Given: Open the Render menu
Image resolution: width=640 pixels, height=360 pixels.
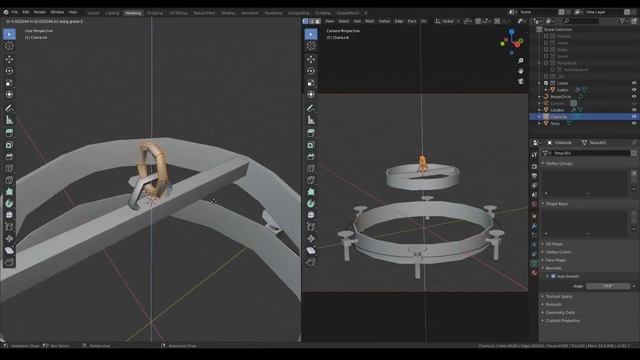Looking at the screenshot, I should pyautogui.click(x=40, y=12).
